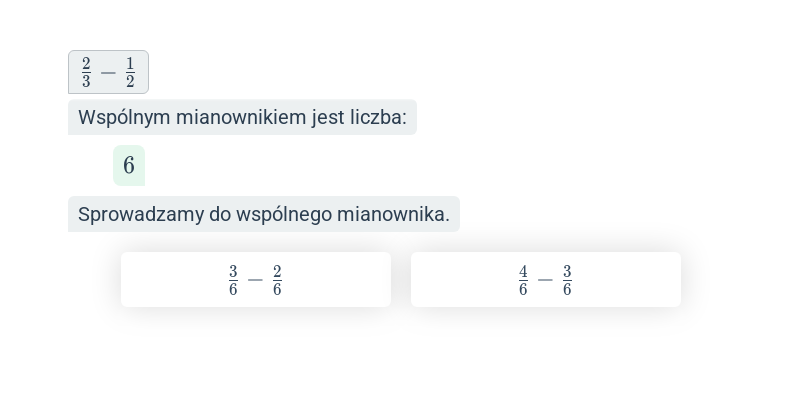The height and width of the screenshot is (400, 800).
Task: Click the fraction 1/2 in the problem
Action: (x=130, y=72)
